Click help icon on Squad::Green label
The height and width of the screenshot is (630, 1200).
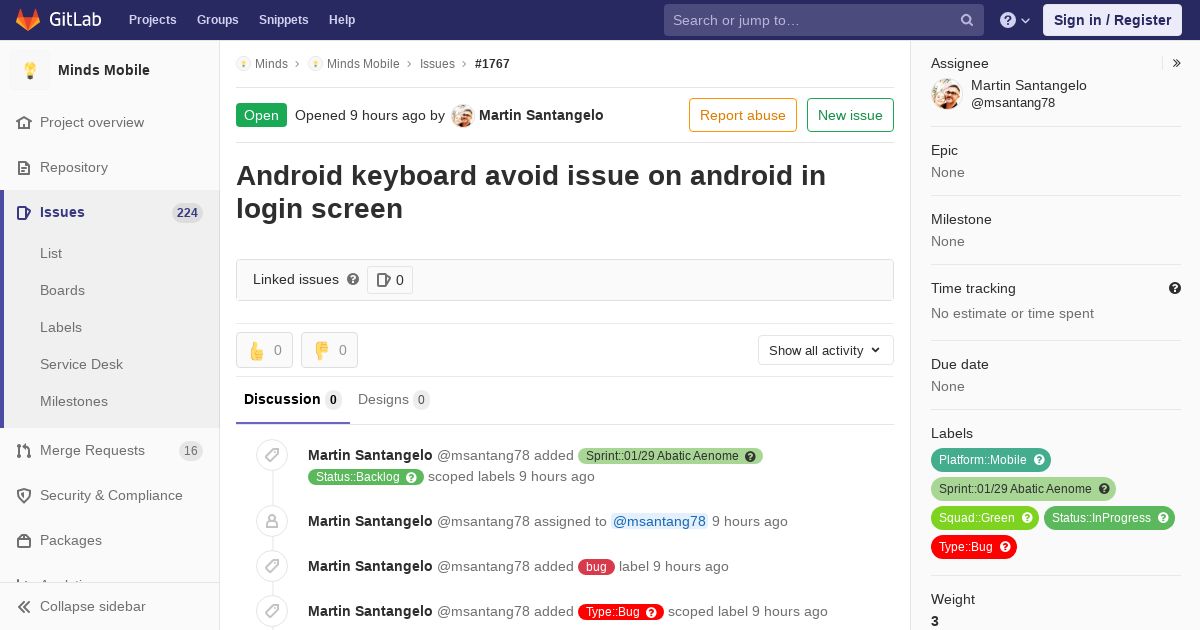[1027, 518]
